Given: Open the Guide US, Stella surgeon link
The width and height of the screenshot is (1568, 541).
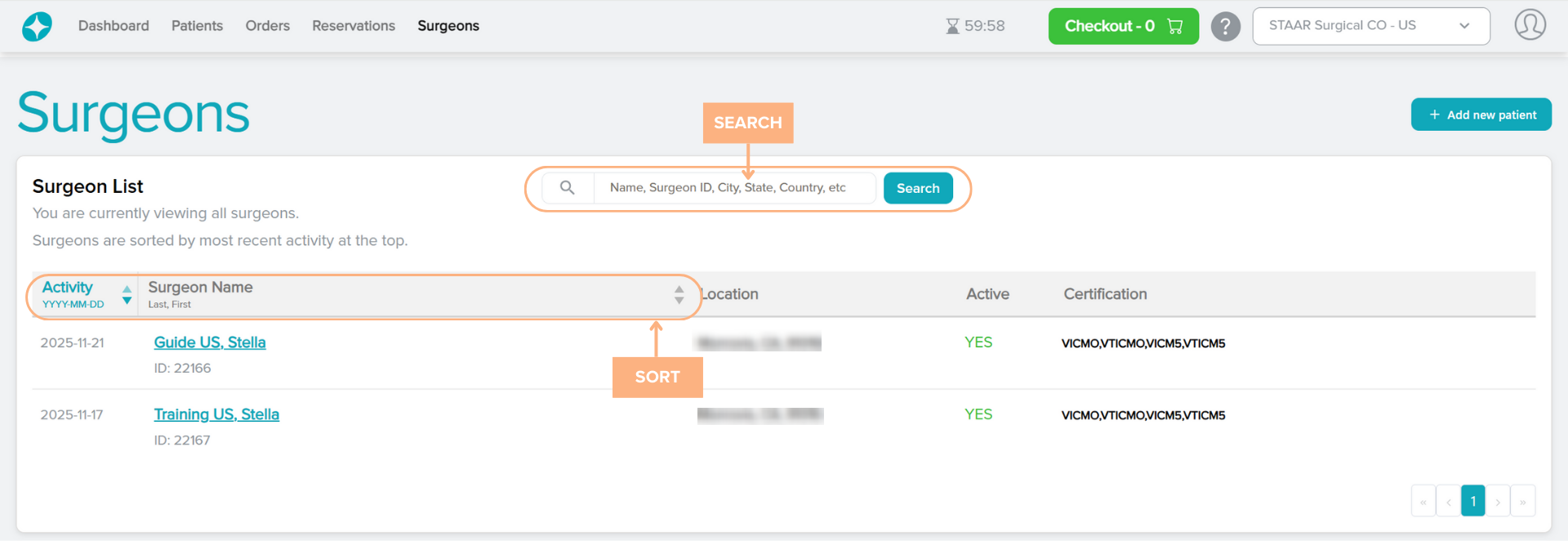Looking at the screenshot, I should (x=210, y=342).
